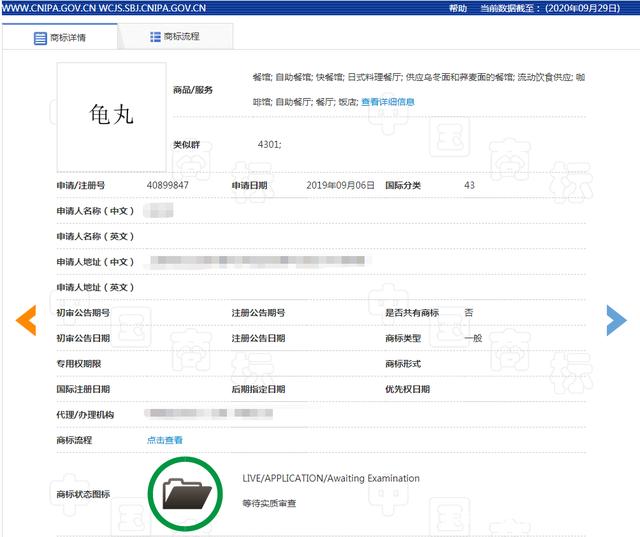640x537 pixels.
Task: Click application number 40899847
Action: [167, 186]
